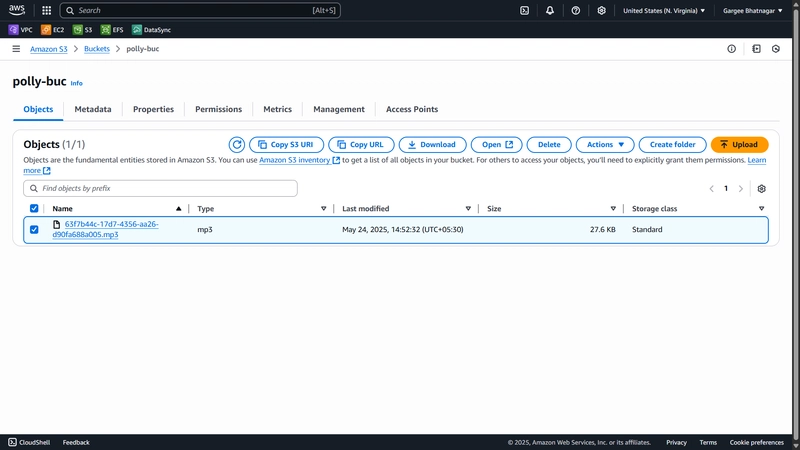This screenshot has height=450, width=800.
Task: Open the help question mark menu
Action: (576, 10)
